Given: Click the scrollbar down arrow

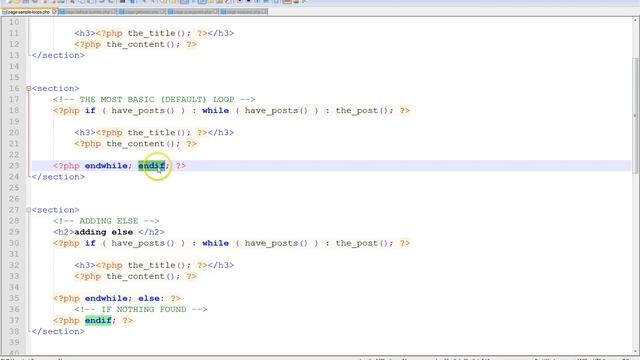Looking at the screenshot, I should coord(636,351).
